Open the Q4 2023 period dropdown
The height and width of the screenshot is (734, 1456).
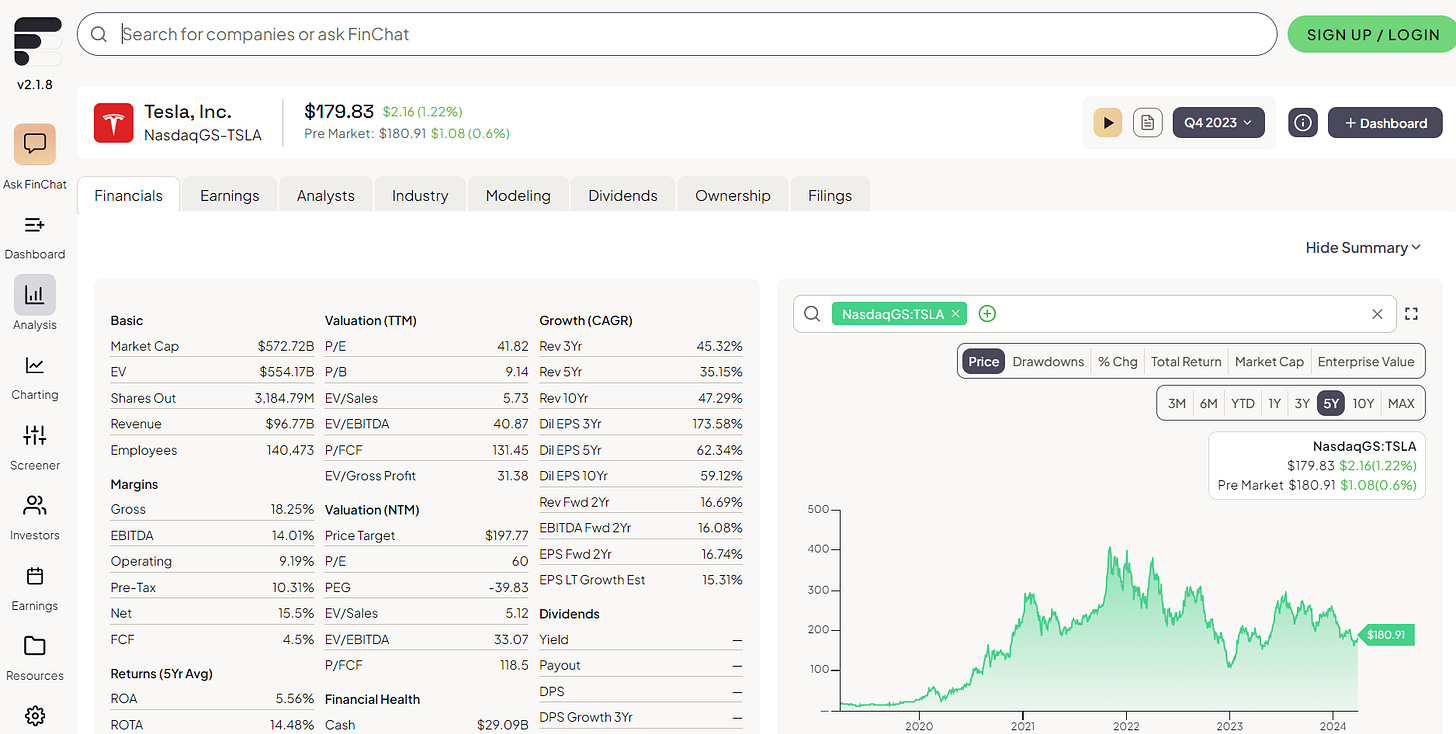pyautogui.click(x=1218, y=123)
